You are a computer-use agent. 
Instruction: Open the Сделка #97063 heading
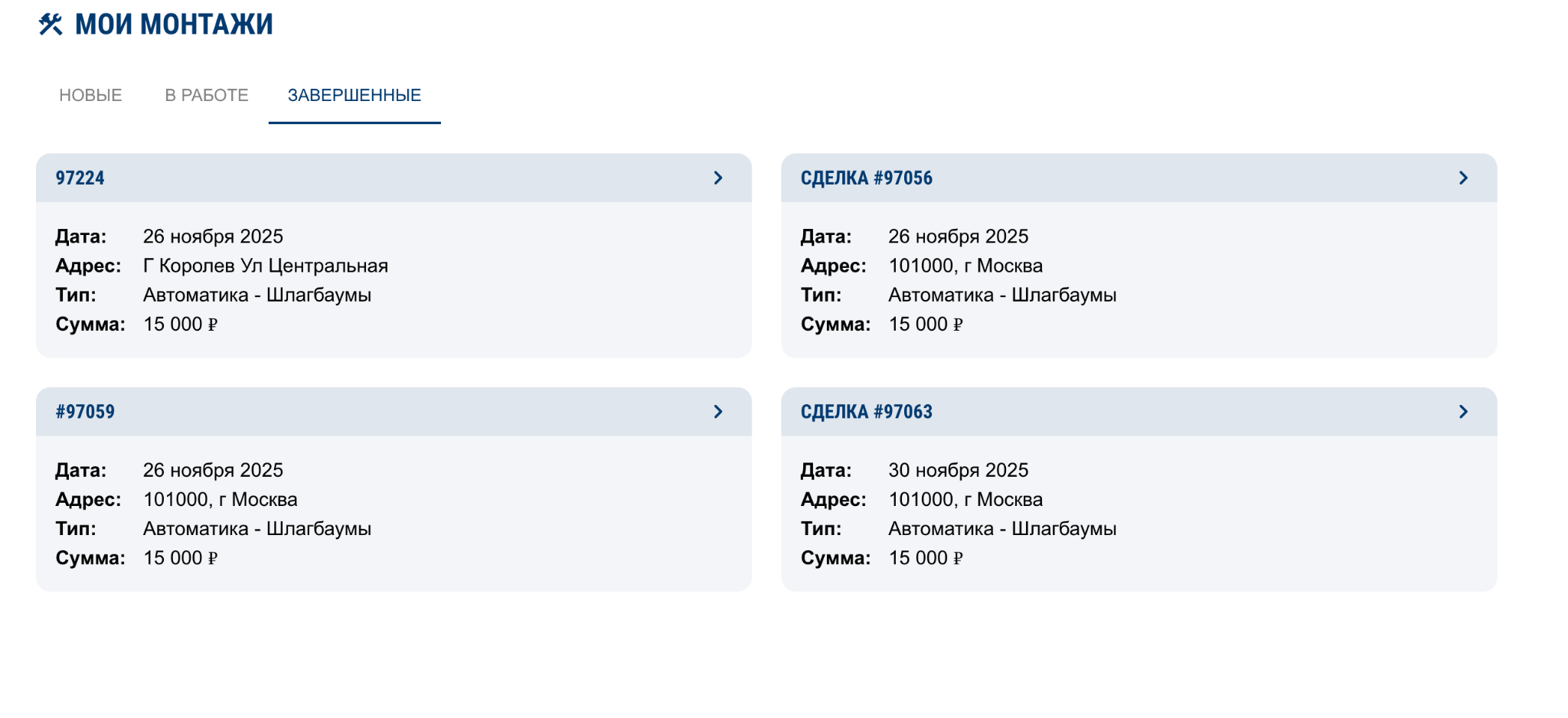pos(866,412)
